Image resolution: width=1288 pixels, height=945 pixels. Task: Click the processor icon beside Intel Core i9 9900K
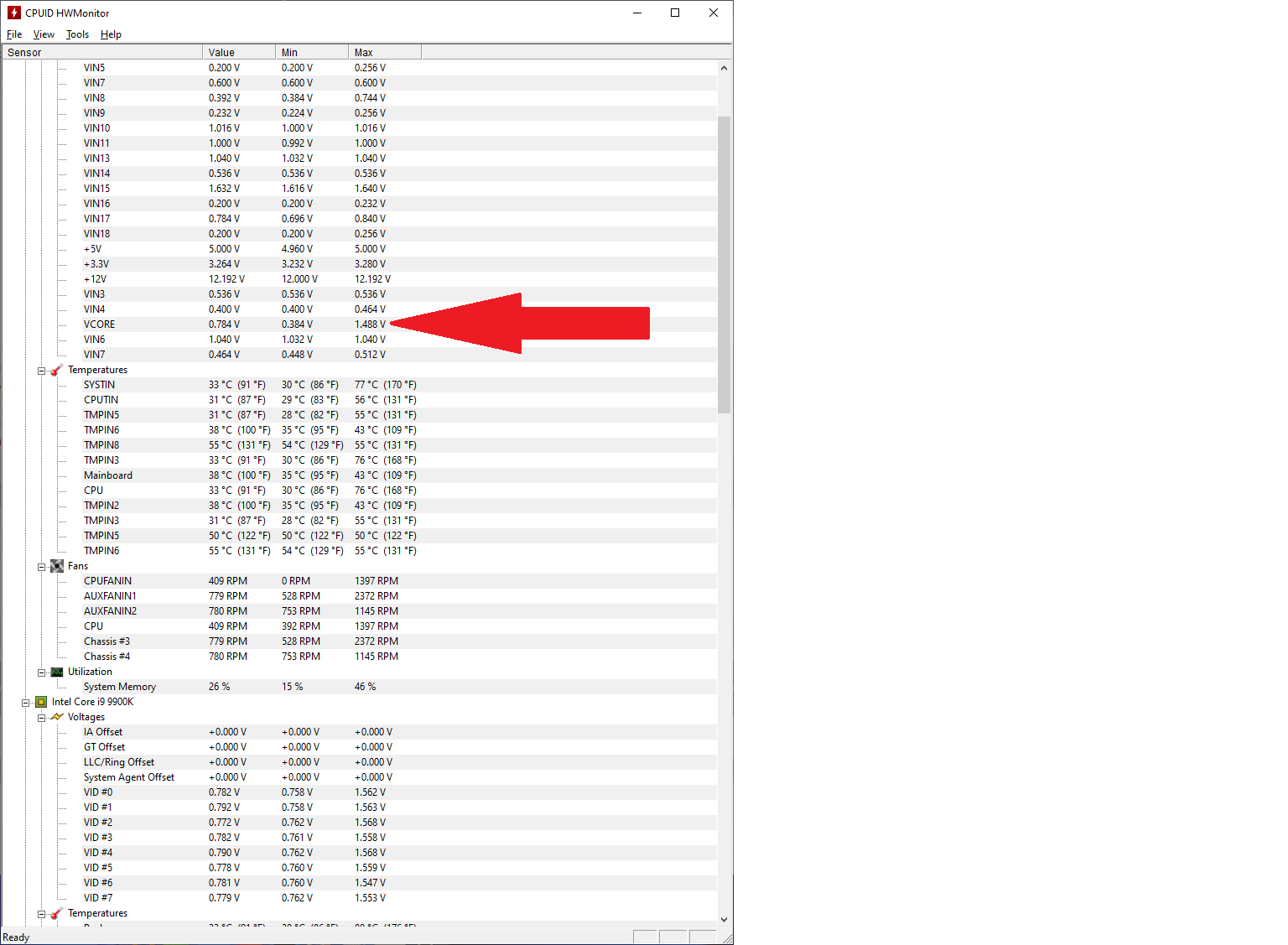(41, 702)
